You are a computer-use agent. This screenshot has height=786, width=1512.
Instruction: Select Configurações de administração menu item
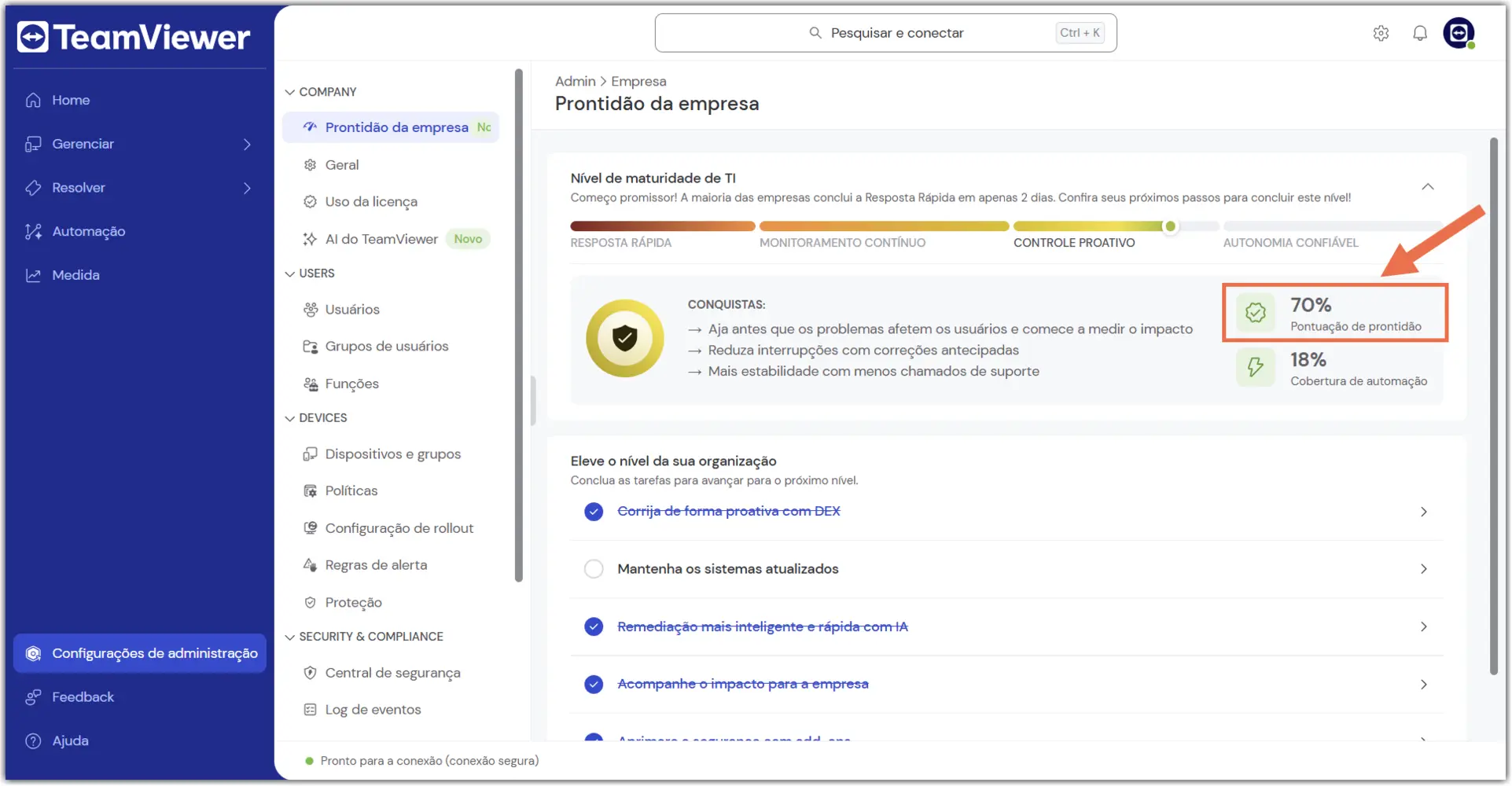coord(140,654)
